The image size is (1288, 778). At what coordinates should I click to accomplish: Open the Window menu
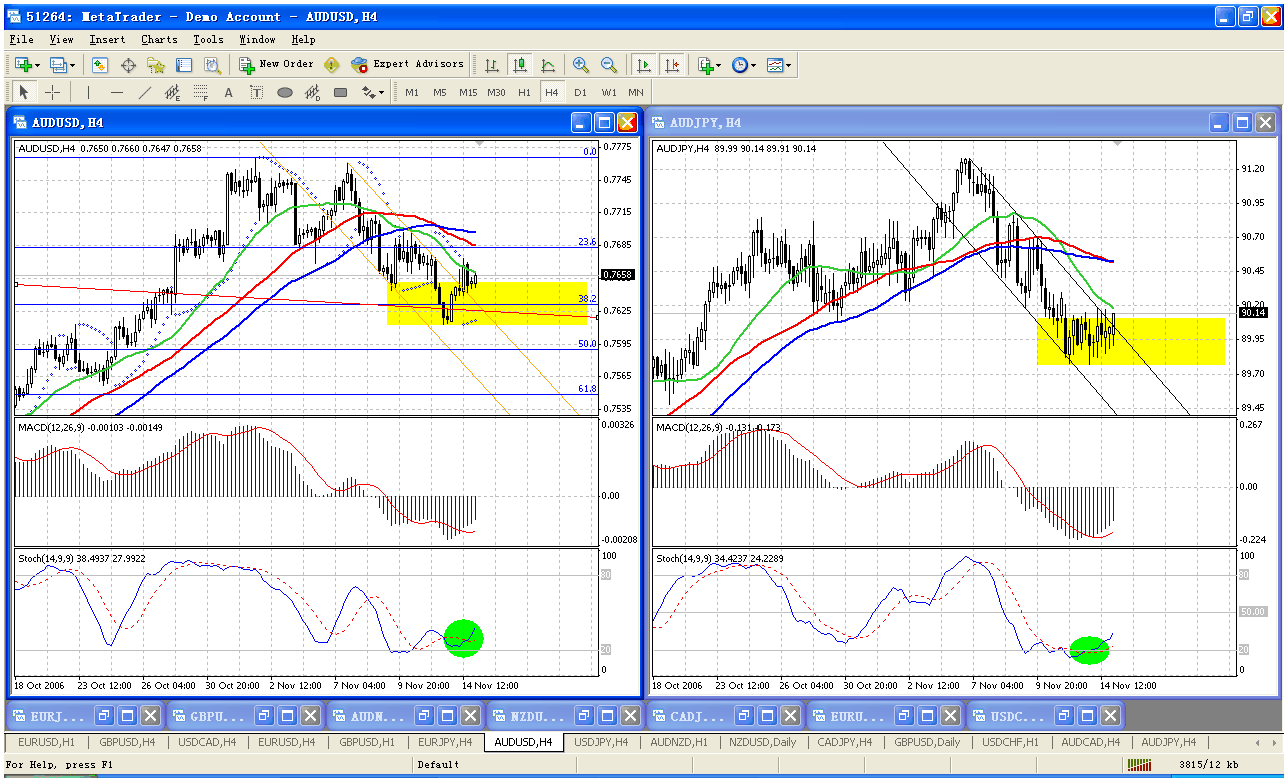pyautogui.click(x=257, y=40)
